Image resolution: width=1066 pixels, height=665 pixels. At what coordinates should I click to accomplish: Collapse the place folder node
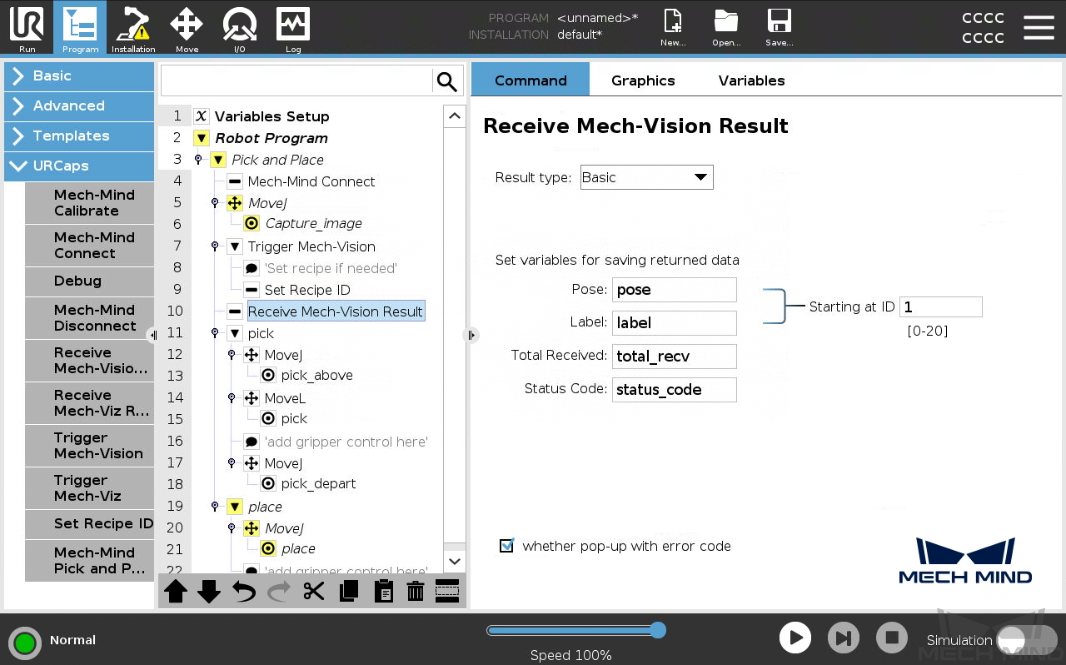[x=235, y=507]
